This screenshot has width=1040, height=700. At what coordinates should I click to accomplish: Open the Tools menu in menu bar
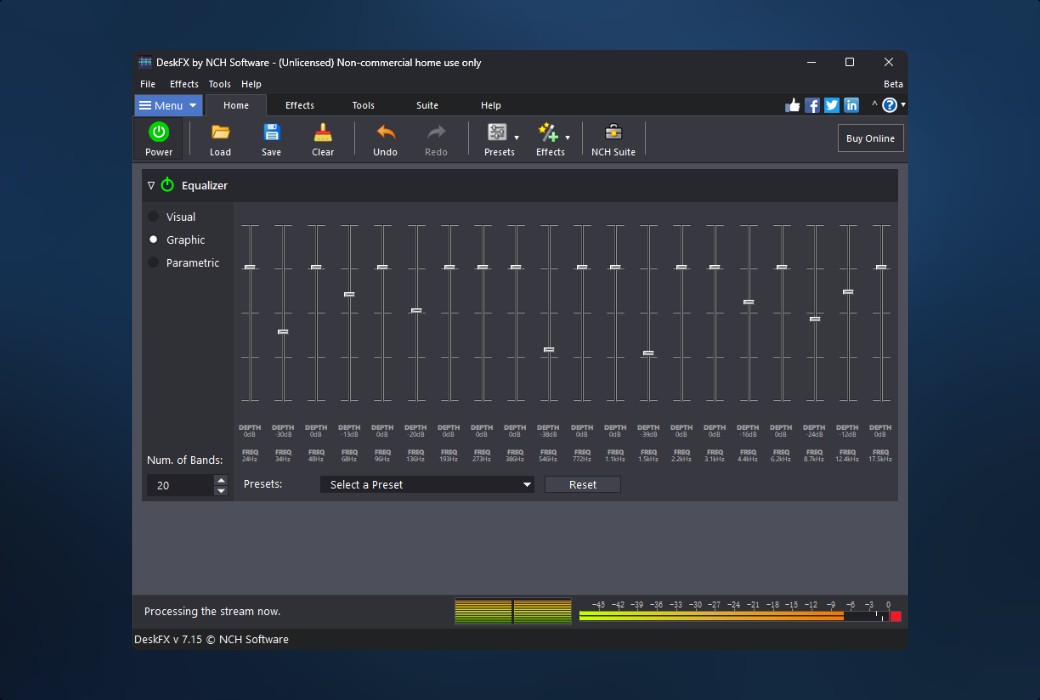click(219, 84)
